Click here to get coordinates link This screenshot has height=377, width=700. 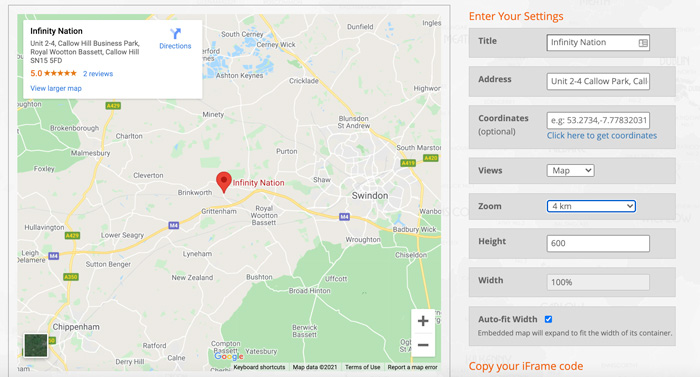click(602, 135)
